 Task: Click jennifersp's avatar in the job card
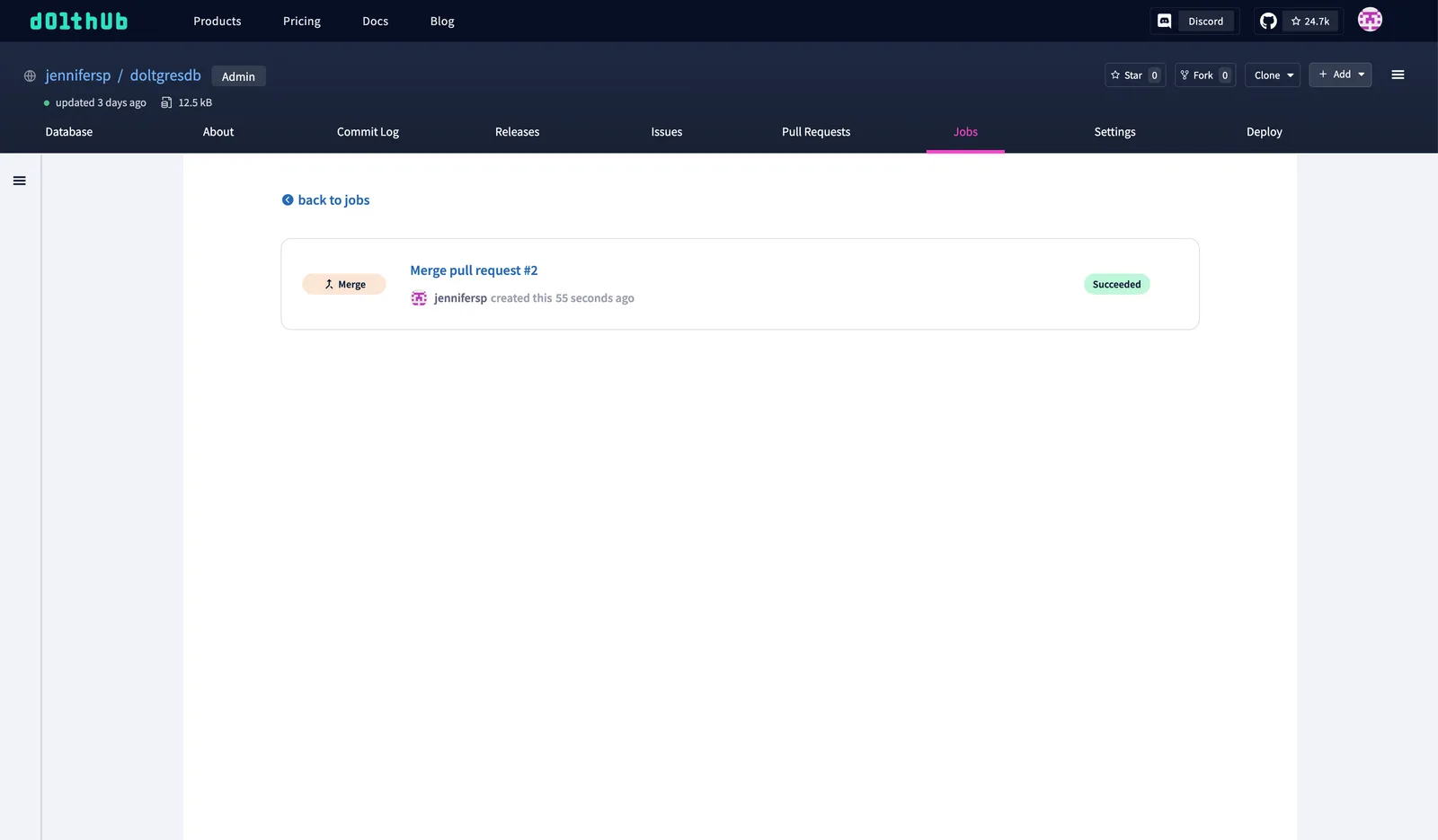coord(419,298)
